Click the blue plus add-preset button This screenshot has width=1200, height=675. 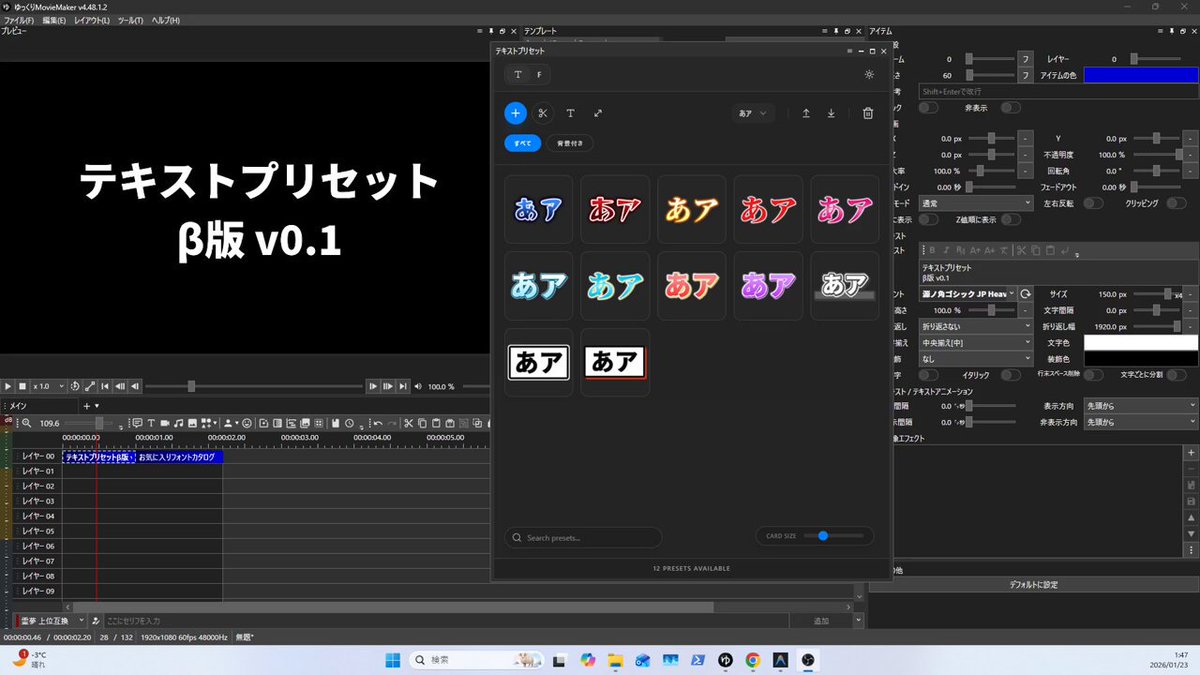tap(516, 113)
